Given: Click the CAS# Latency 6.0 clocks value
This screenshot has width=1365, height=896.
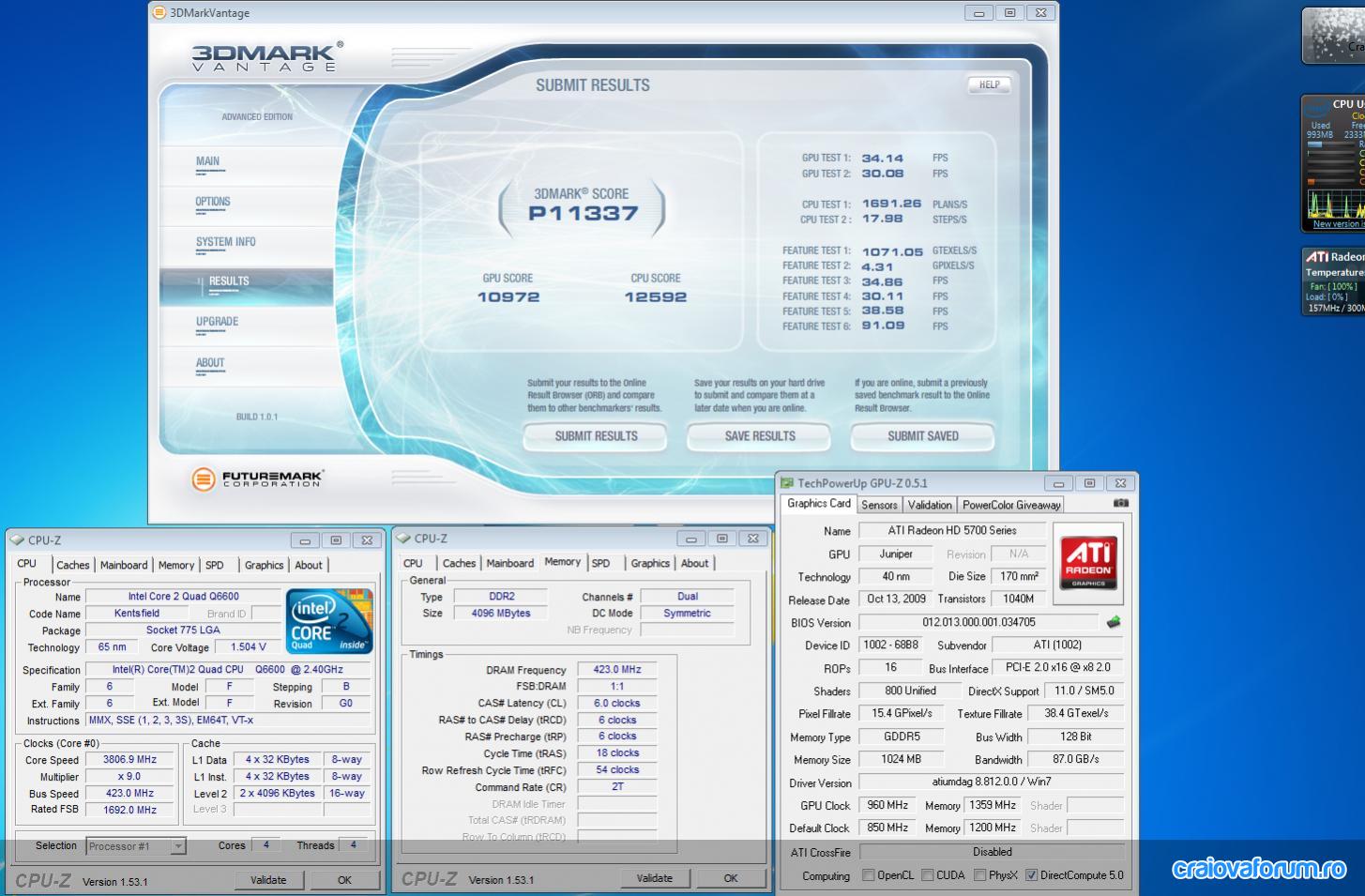Looking at the screenshot, I should 617,703.
